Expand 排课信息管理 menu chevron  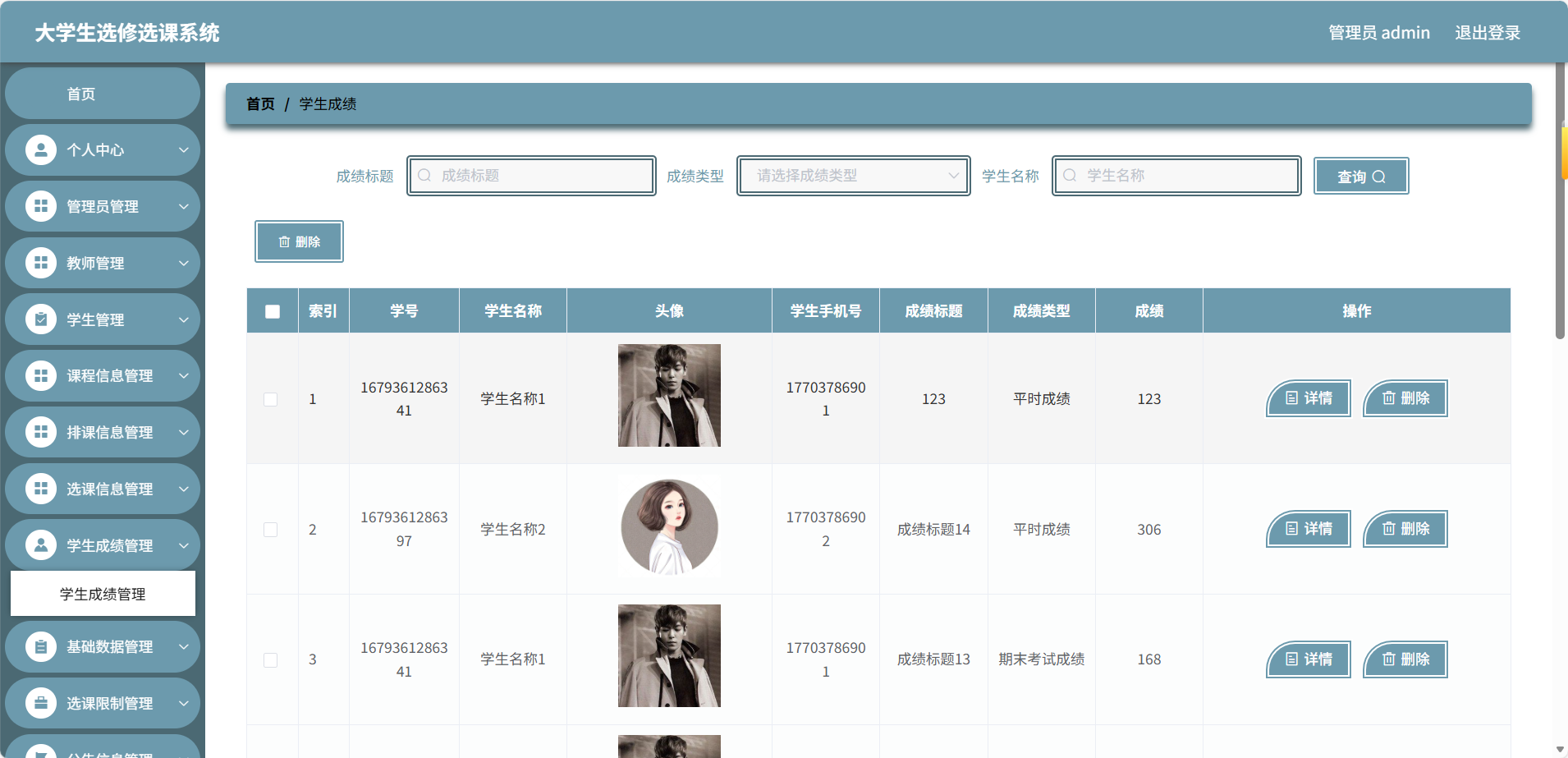(184, 432)
